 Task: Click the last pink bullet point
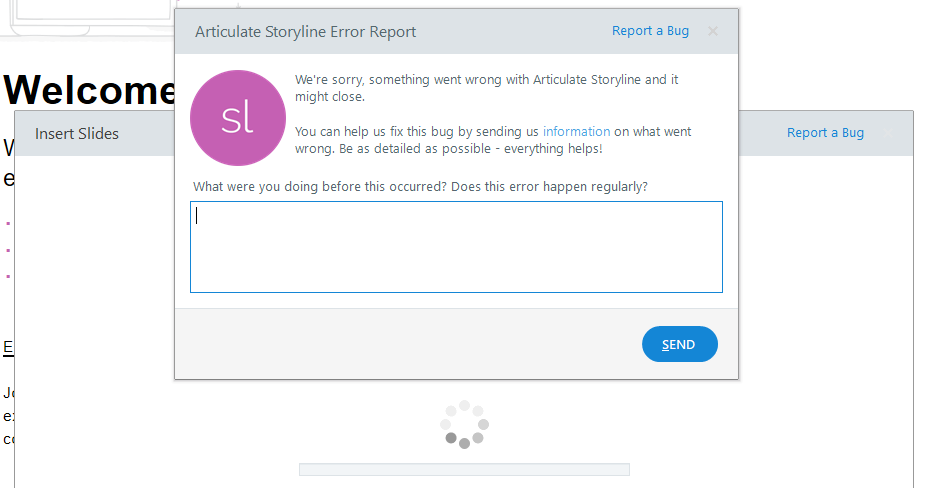click(8, 276)
